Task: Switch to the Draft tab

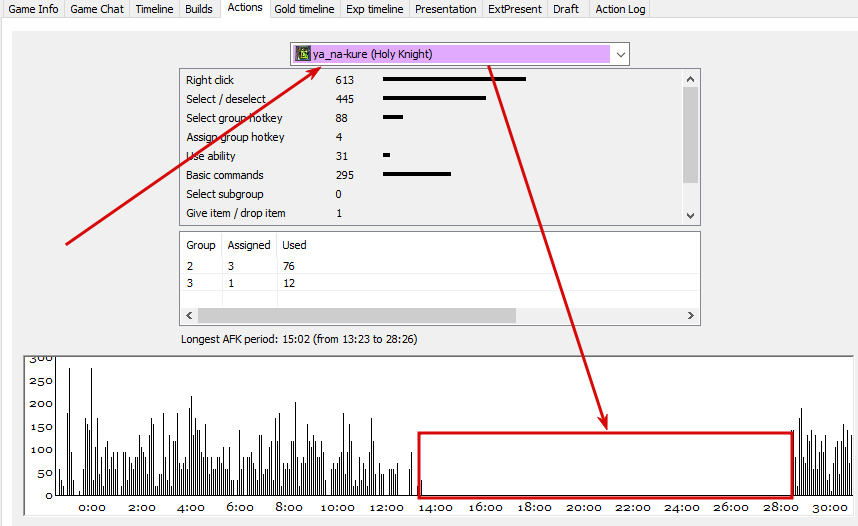Action: 566,9
